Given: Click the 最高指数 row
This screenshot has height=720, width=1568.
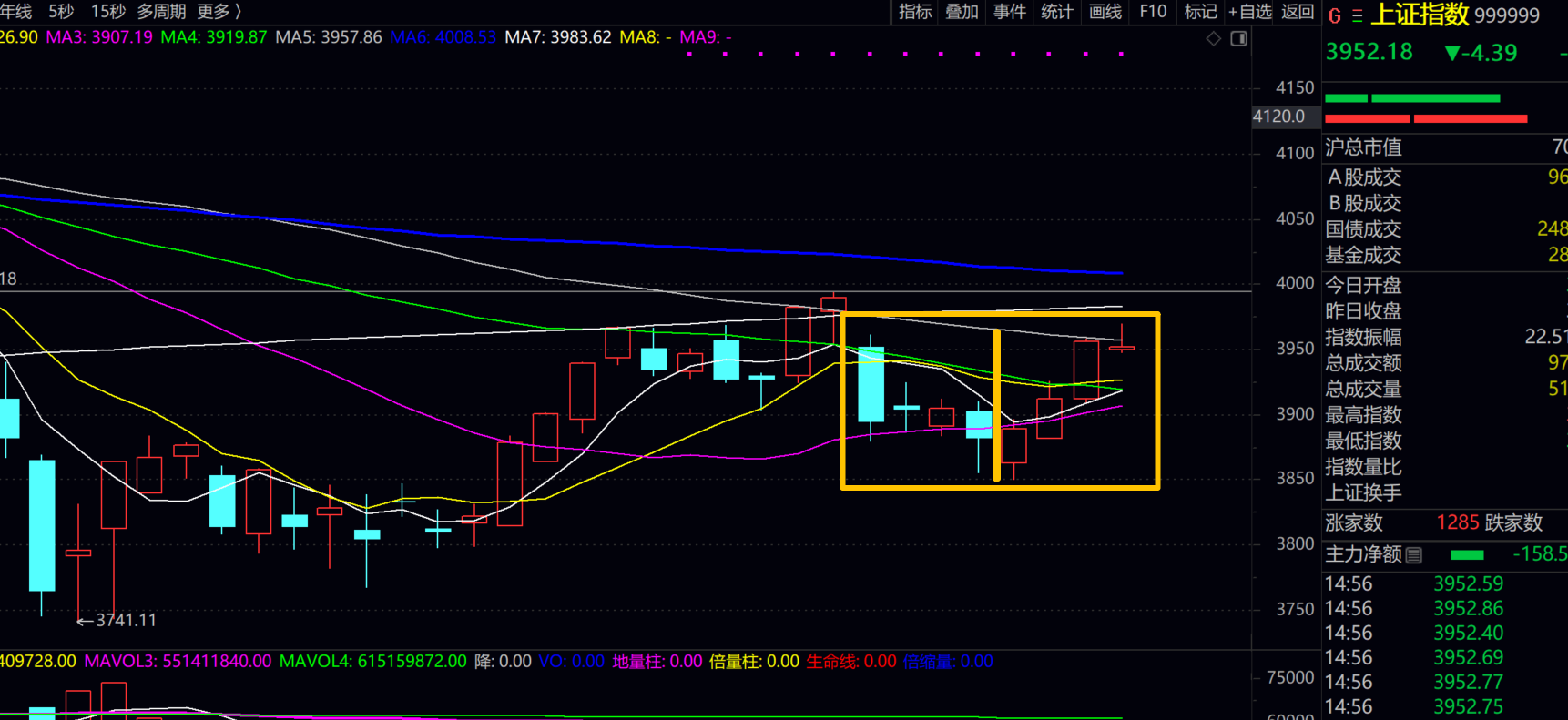Looking at the screenshot, I should pyautogui.click(x=1445, y=415).
